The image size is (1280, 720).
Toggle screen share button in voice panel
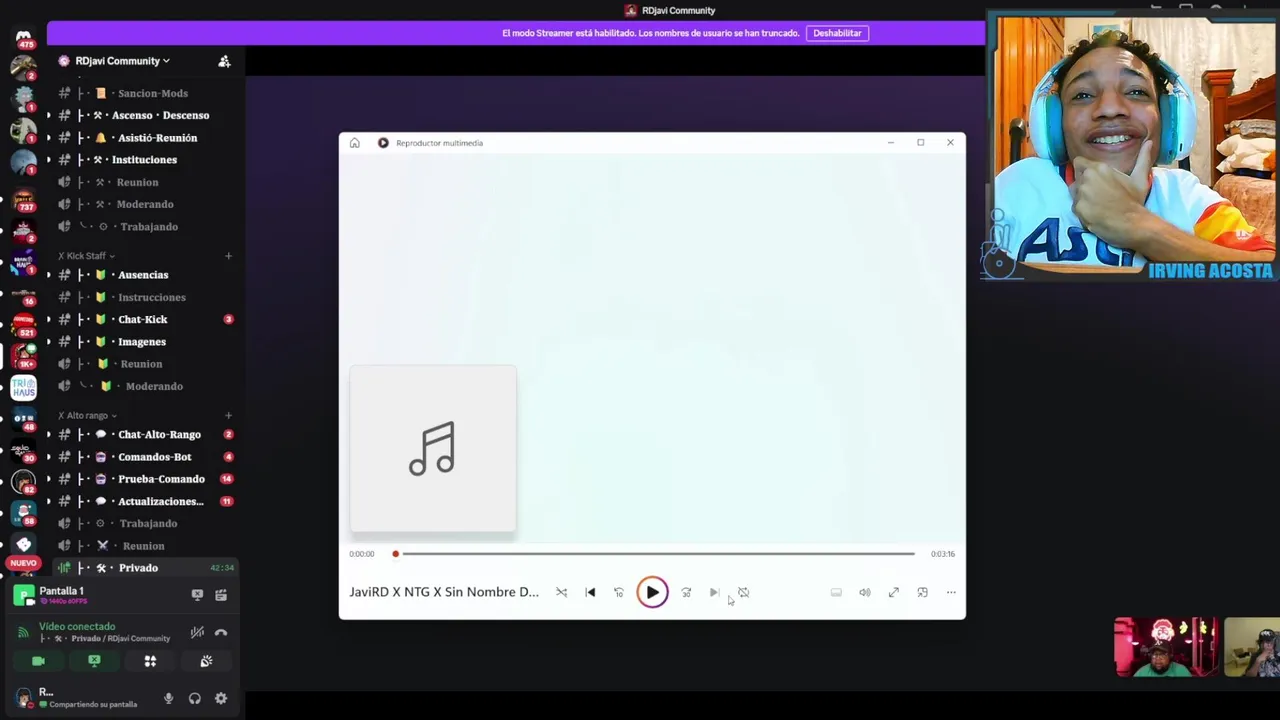[94, 661]
